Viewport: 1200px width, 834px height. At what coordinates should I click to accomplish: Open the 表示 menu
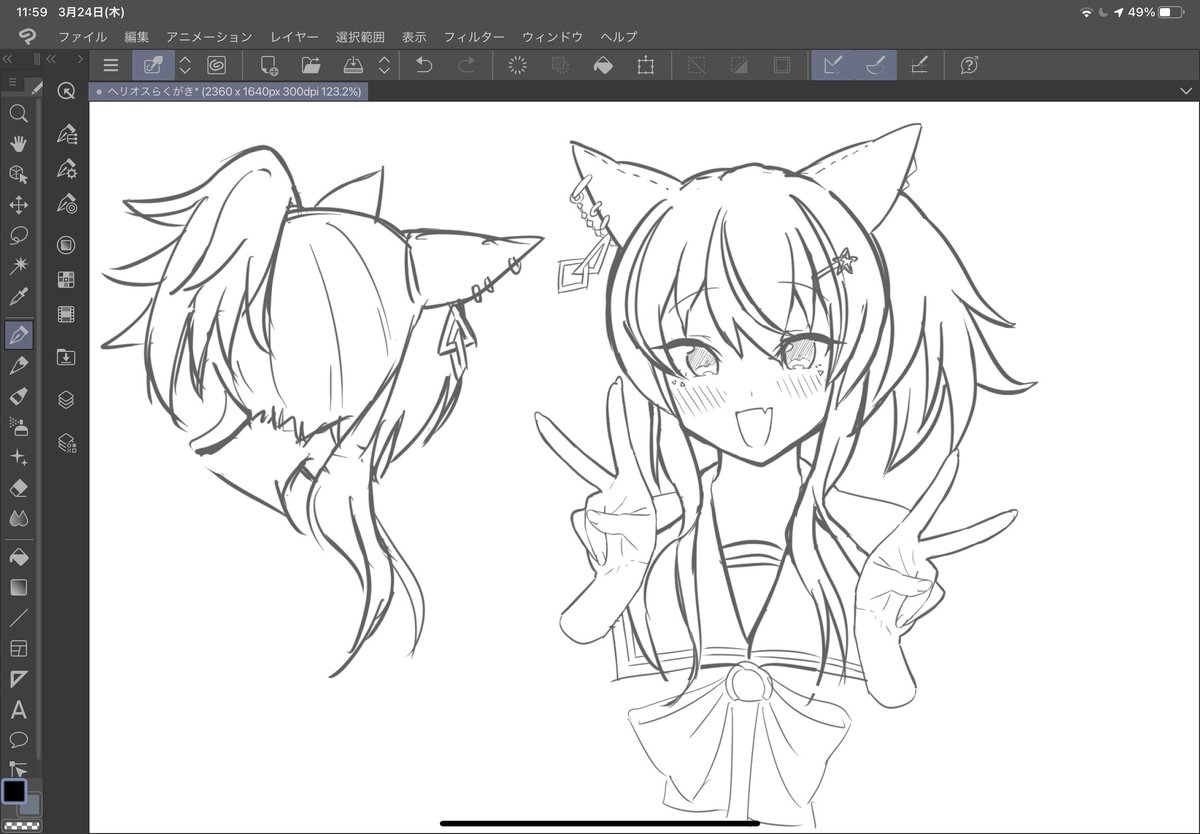tap(414, 37)
